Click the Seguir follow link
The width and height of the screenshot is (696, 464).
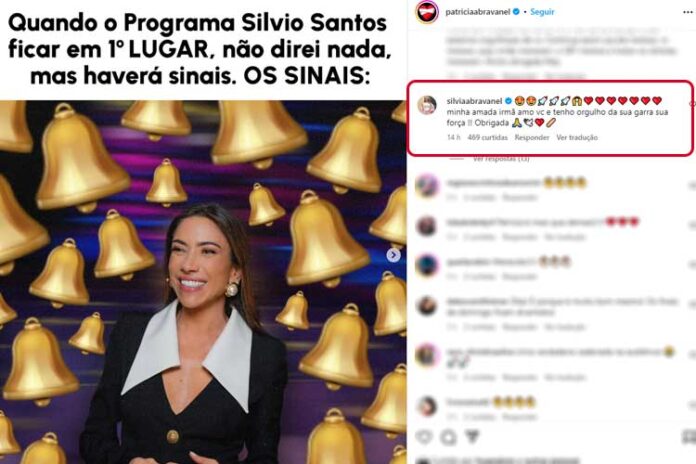point(542,12)
